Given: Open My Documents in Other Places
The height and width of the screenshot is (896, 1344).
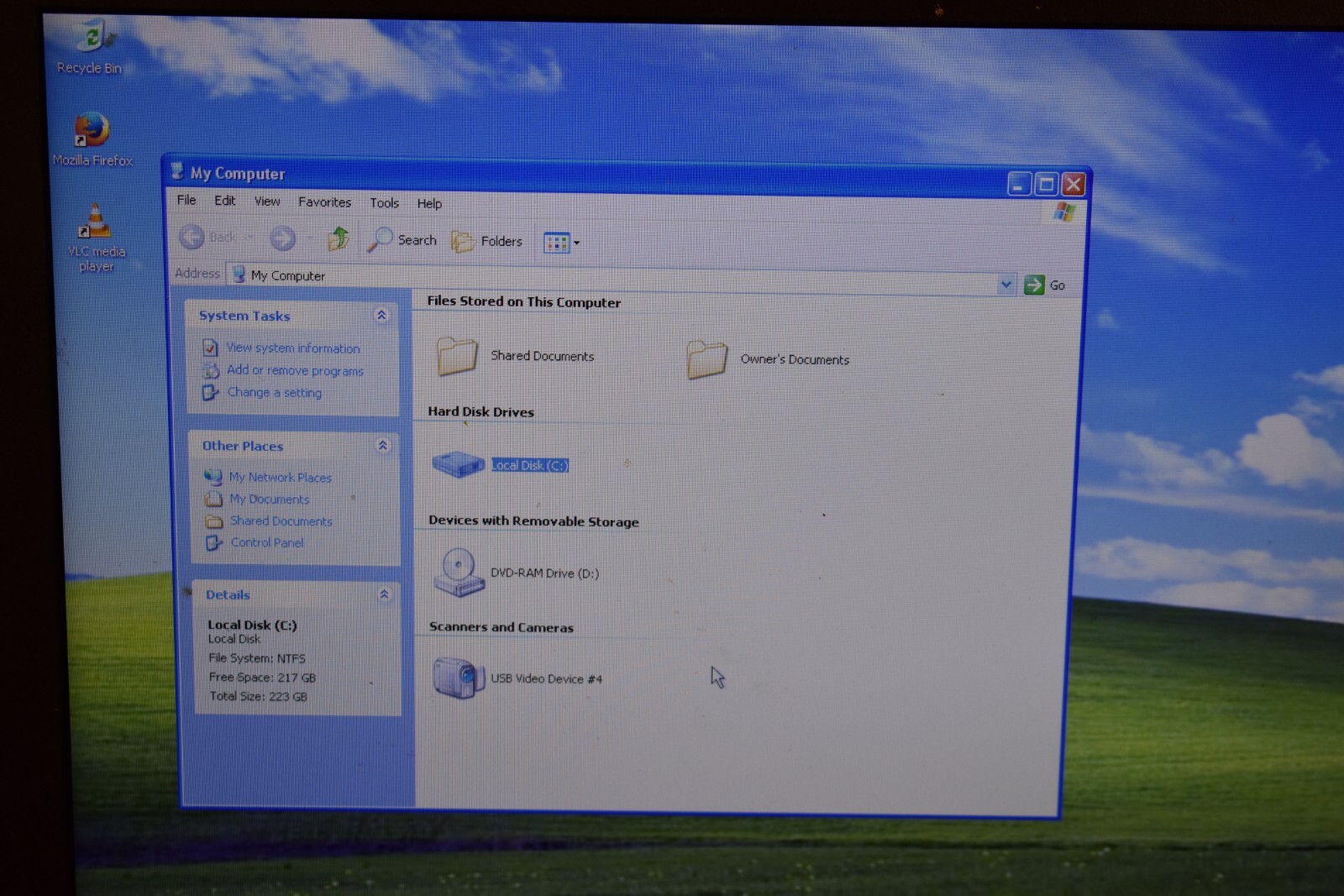Looking at the screenshot, I should [x=269, y=499].
